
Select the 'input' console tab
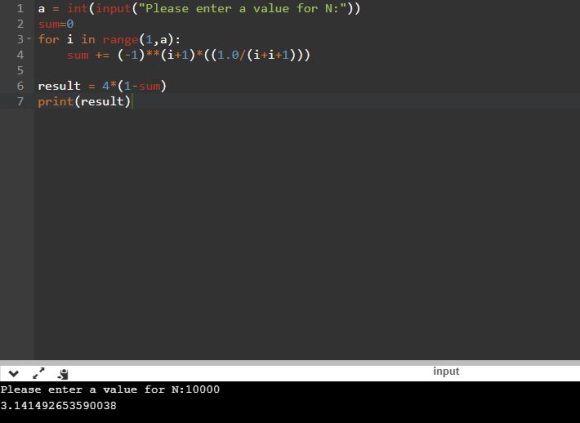tap(446, 371)
